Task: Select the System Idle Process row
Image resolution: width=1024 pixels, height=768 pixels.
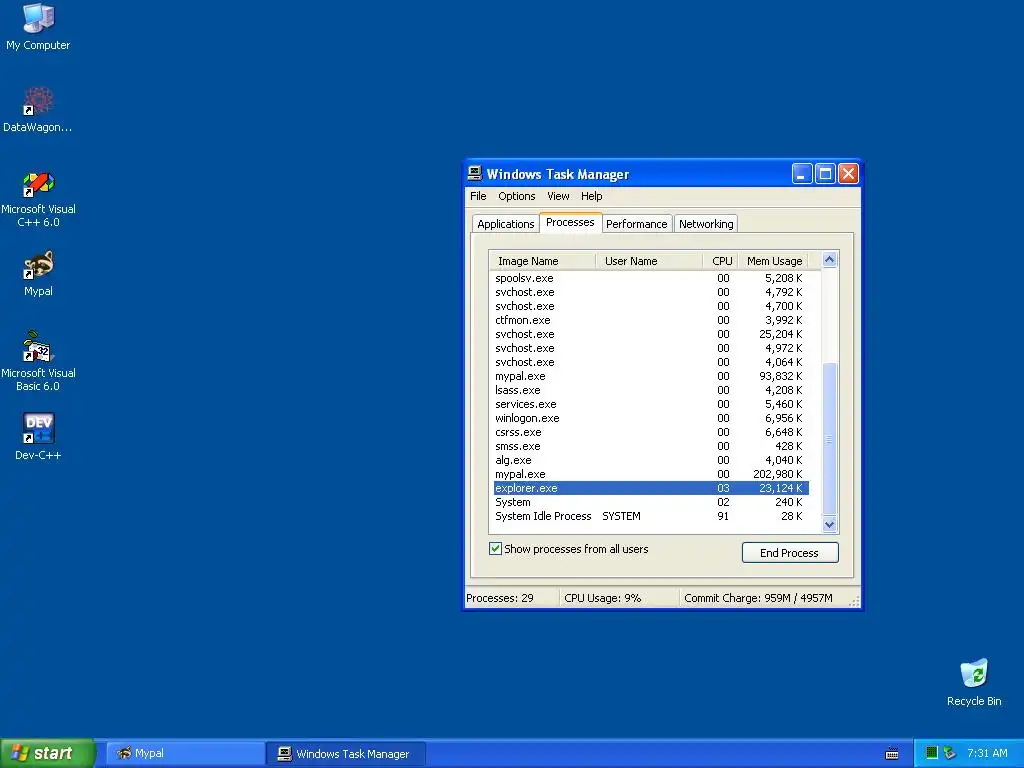Action: pos(651,516)
